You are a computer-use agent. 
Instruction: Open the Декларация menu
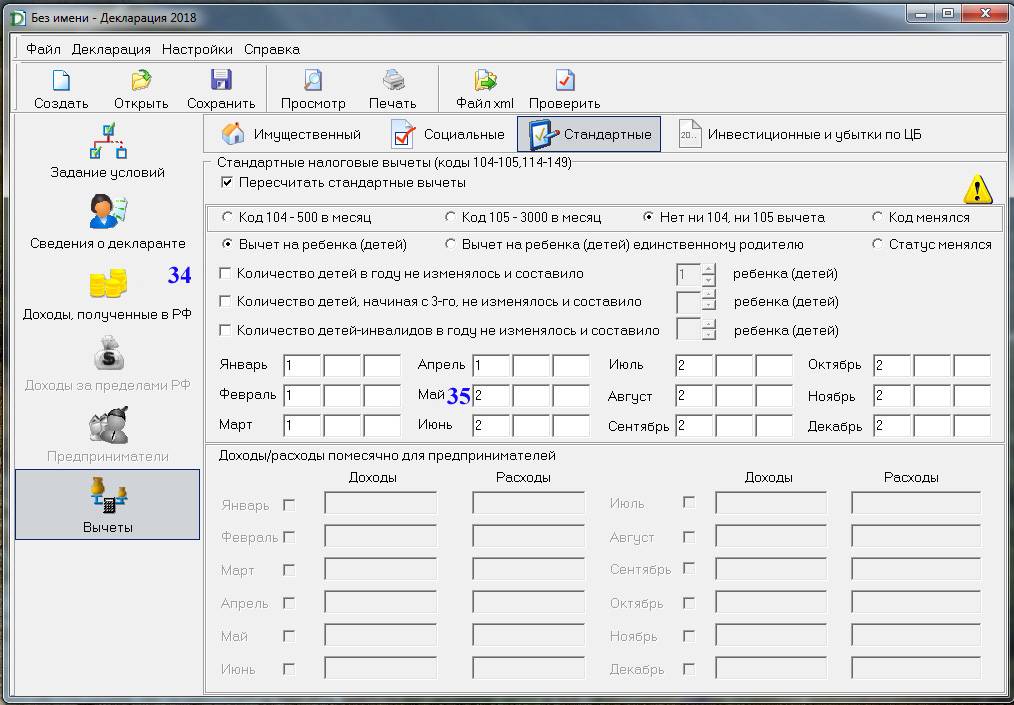111,49
